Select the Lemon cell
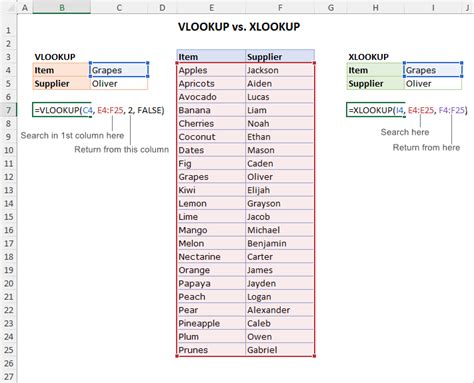This screenshot has height=383, width=474. tap(211, 203)
